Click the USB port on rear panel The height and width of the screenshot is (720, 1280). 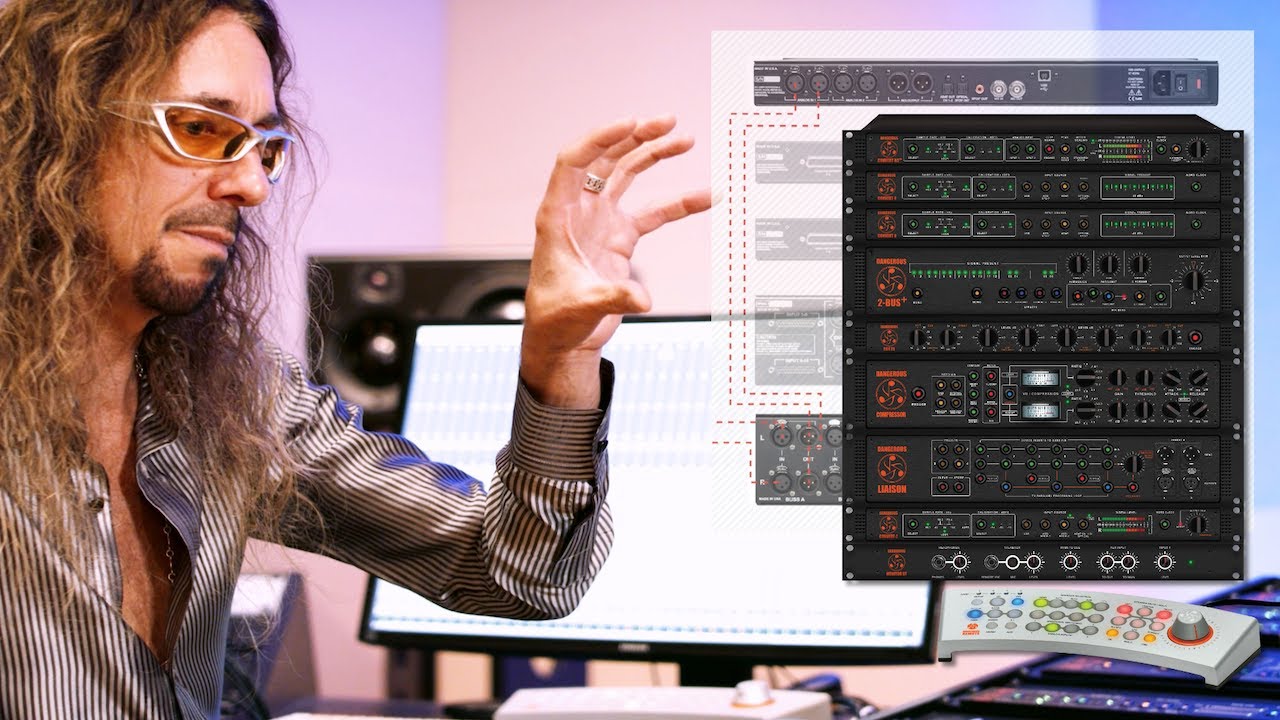tap(1044, 76)
